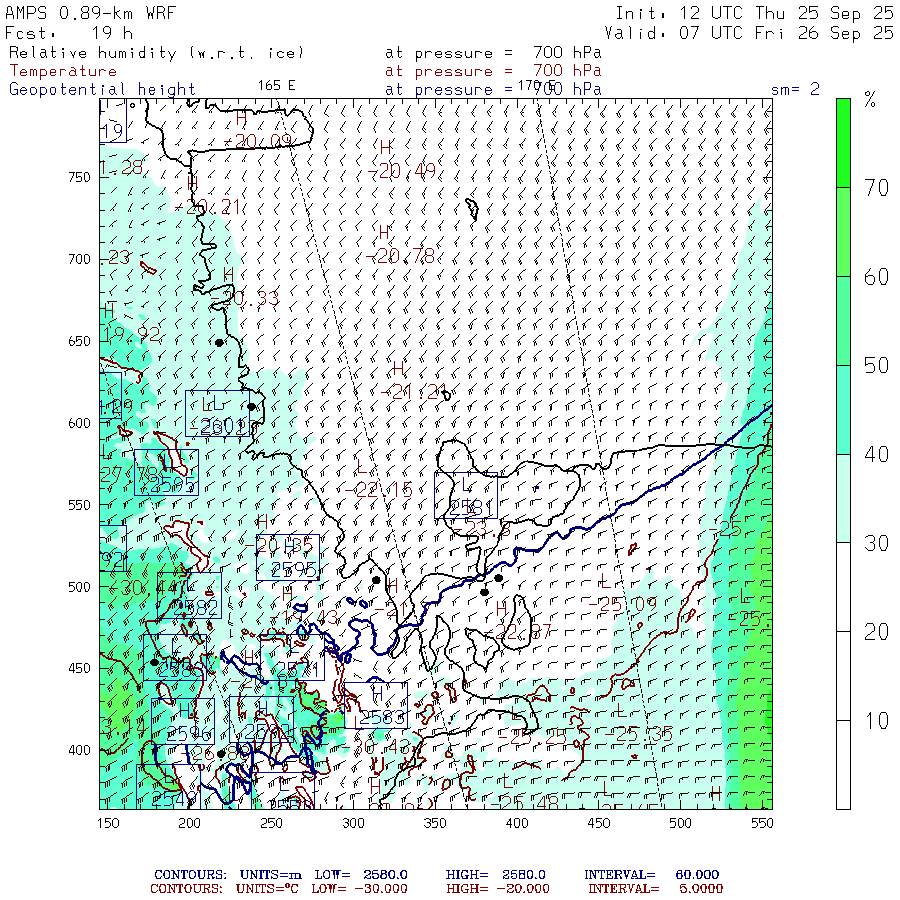Select the 'Fcst: 19 h' forecast hour text

69,33
